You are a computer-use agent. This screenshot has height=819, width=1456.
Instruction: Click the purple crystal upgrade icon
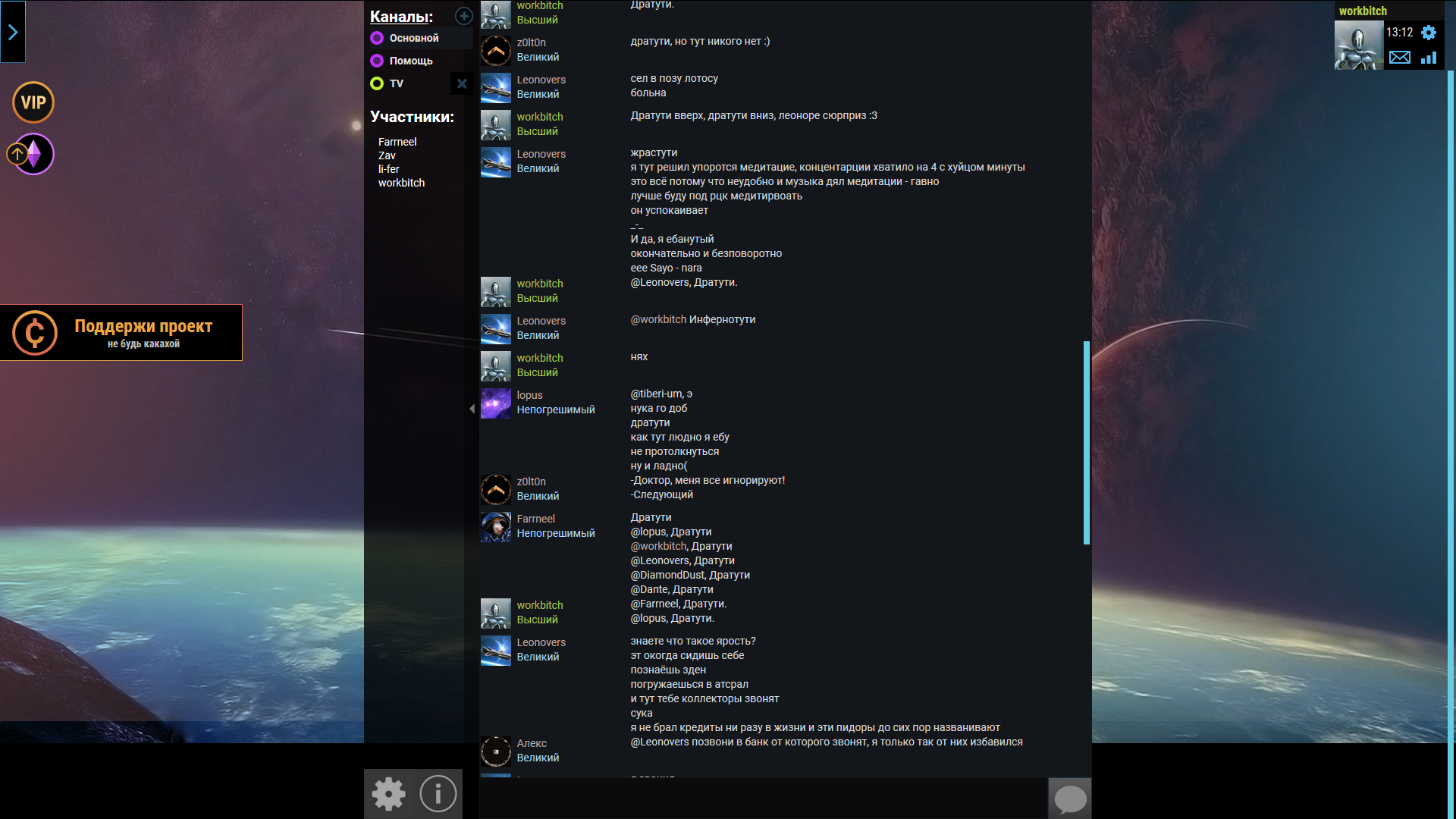click(x=33, y=154)
